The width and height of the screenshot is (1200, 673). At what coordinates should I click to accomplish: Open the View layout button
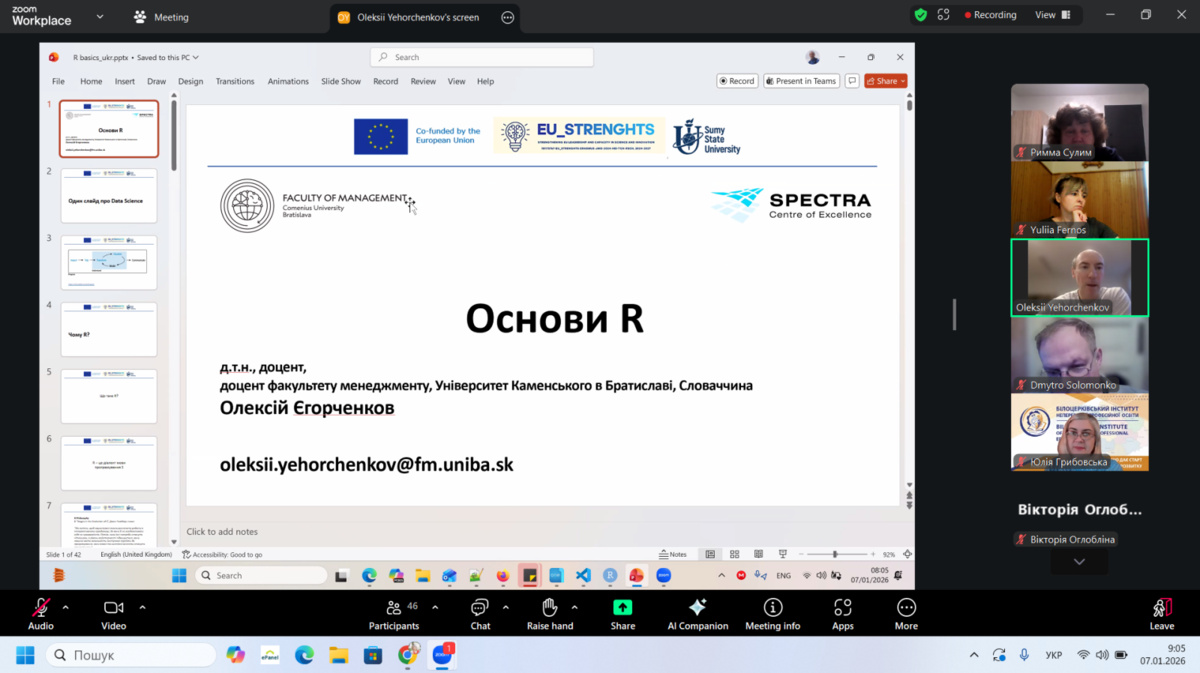[x=1052, y=15]
